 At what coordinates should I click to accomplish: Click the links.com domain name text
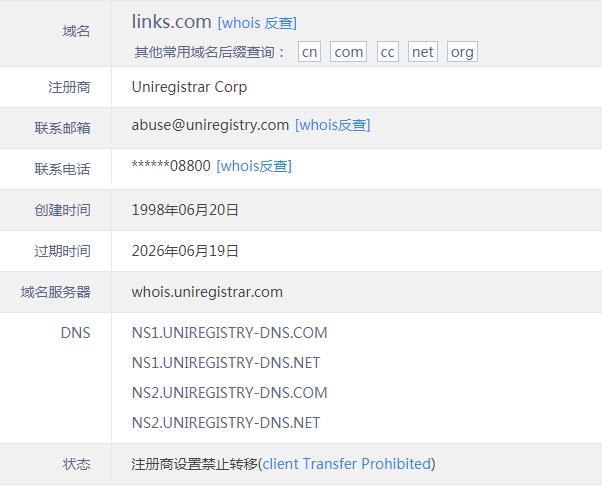171,22
